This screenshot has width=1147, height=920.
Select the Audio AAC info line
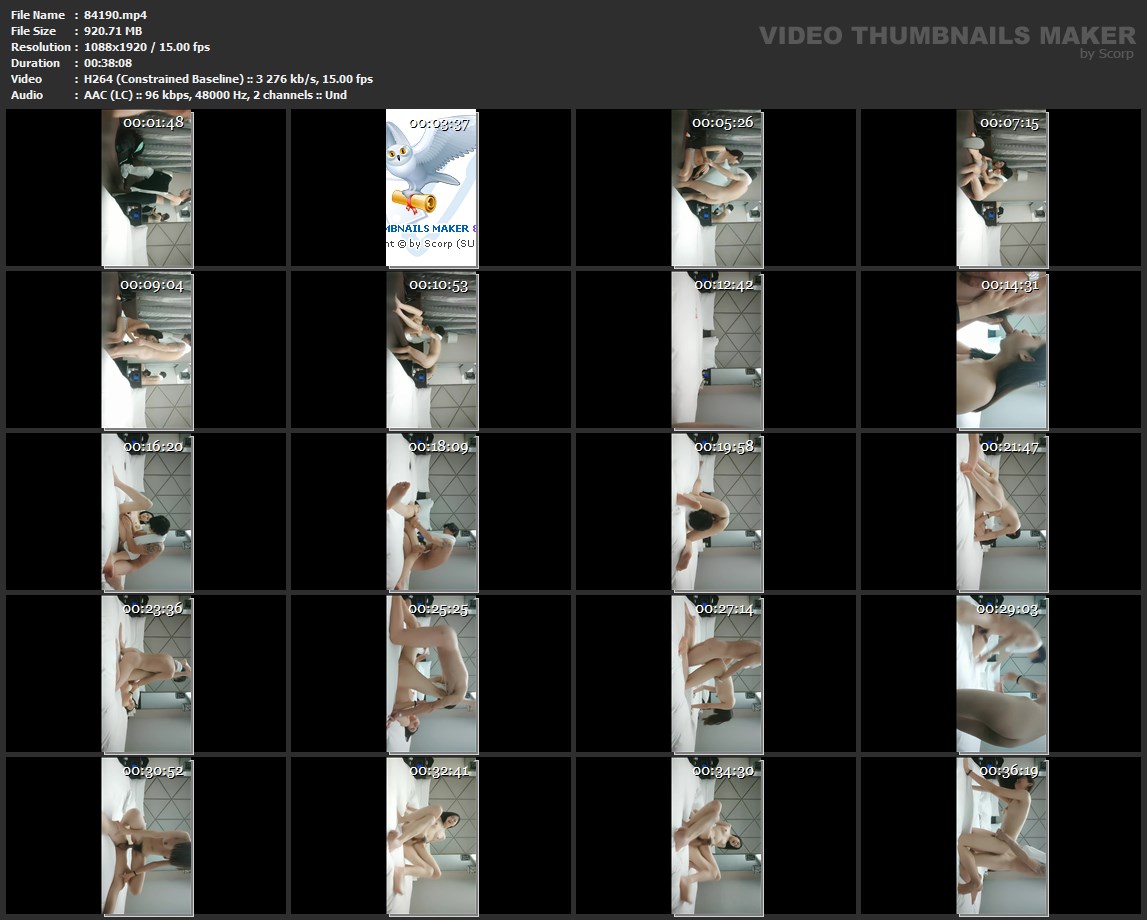(x=215, y=95)
